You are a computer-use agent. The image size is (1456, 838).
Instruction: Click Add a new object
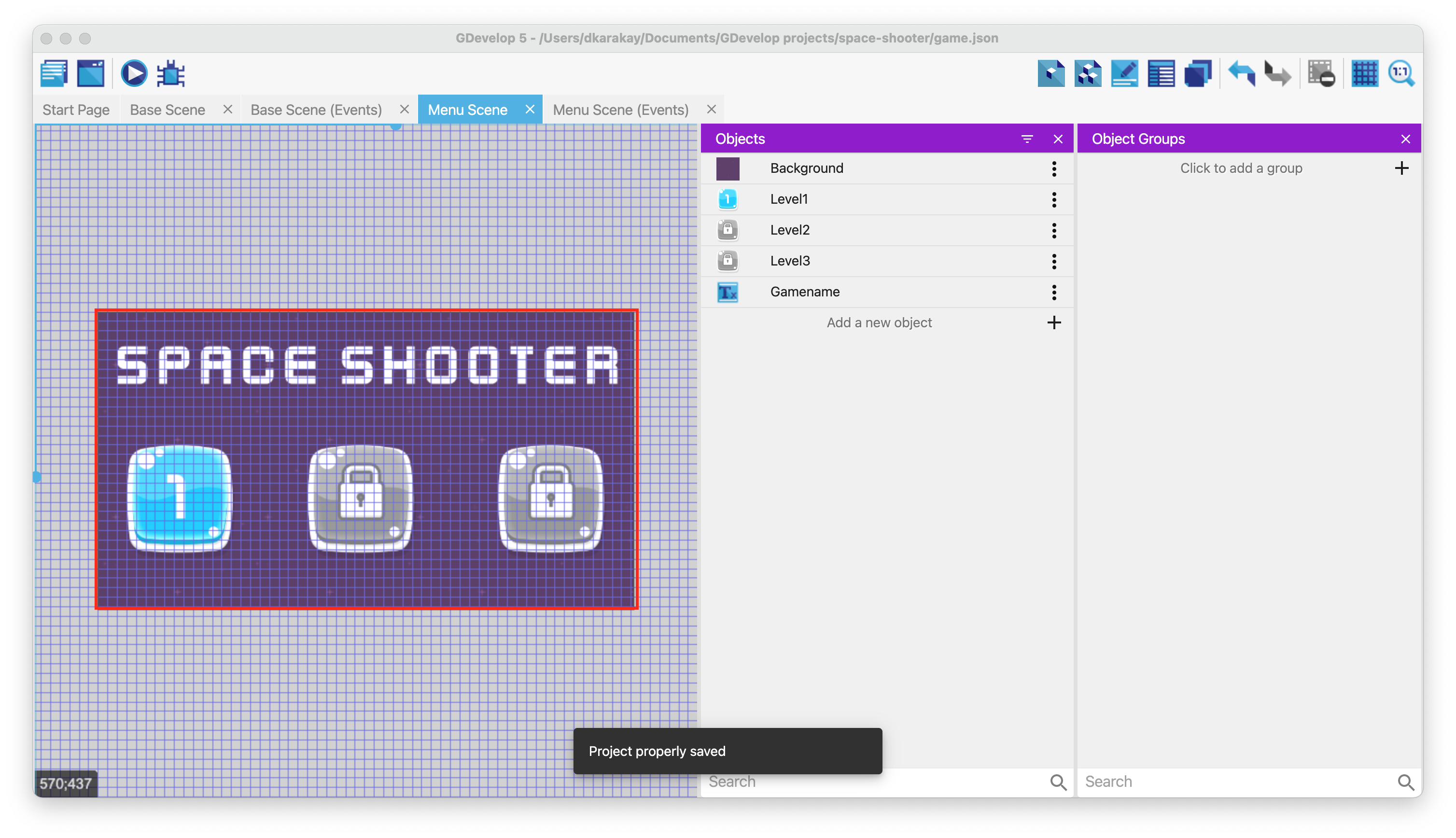(x=879, y=323)
